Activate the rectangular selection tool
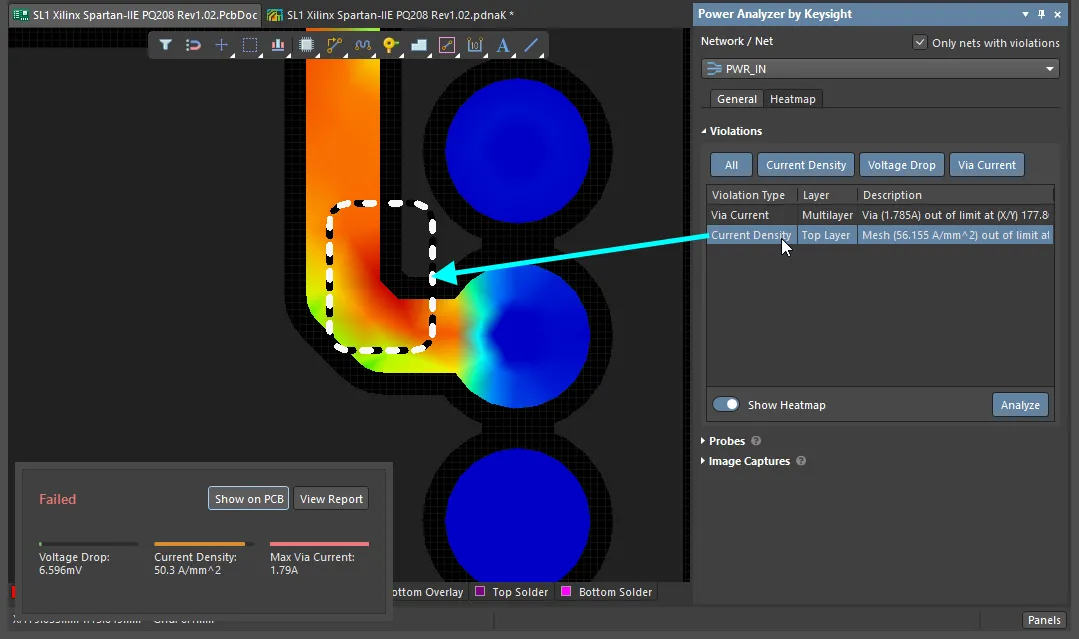The height and width of the screenshot is (639, 1079). 250,44
